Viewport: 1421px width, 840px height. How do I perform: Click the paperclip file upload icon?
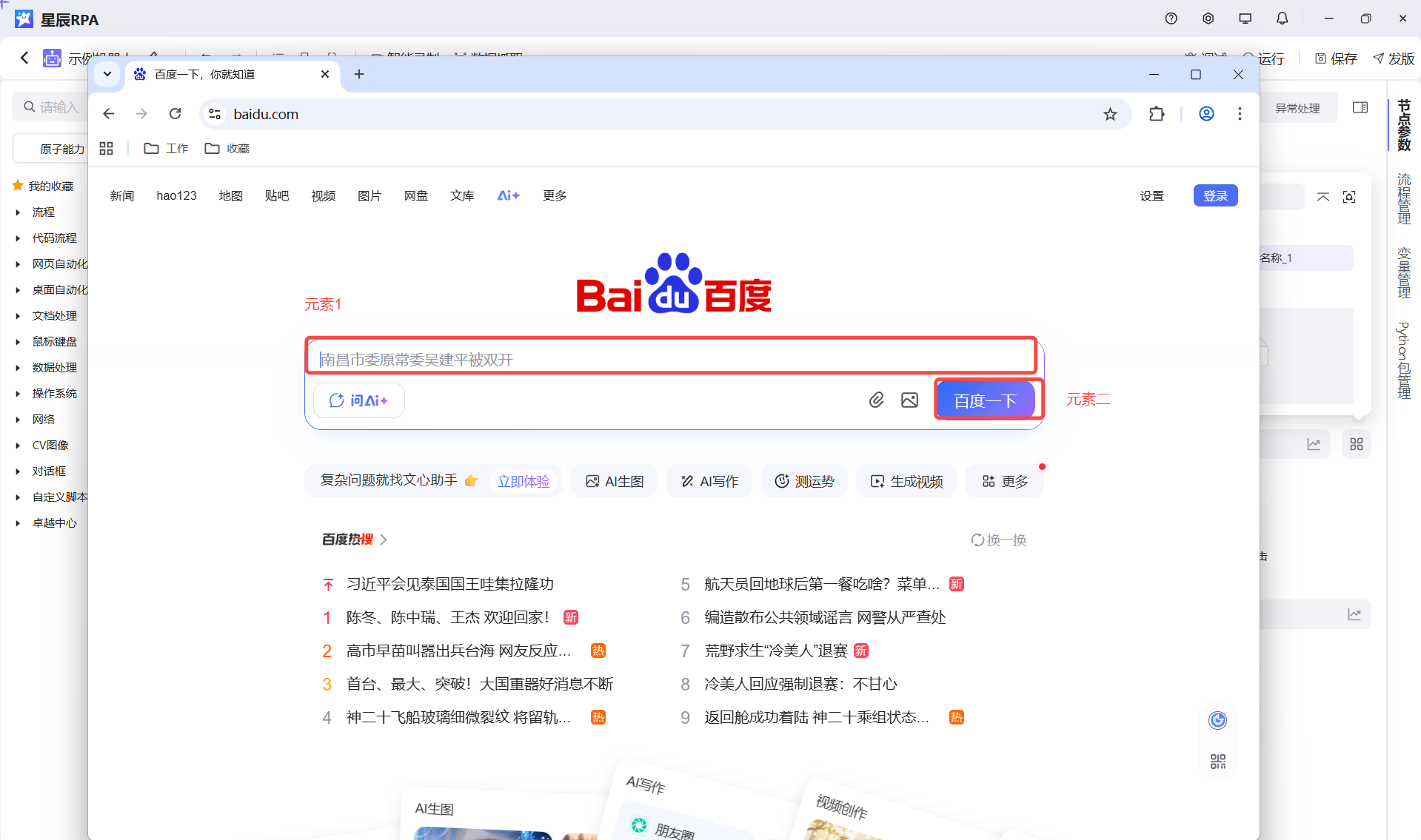pos(876,400)
